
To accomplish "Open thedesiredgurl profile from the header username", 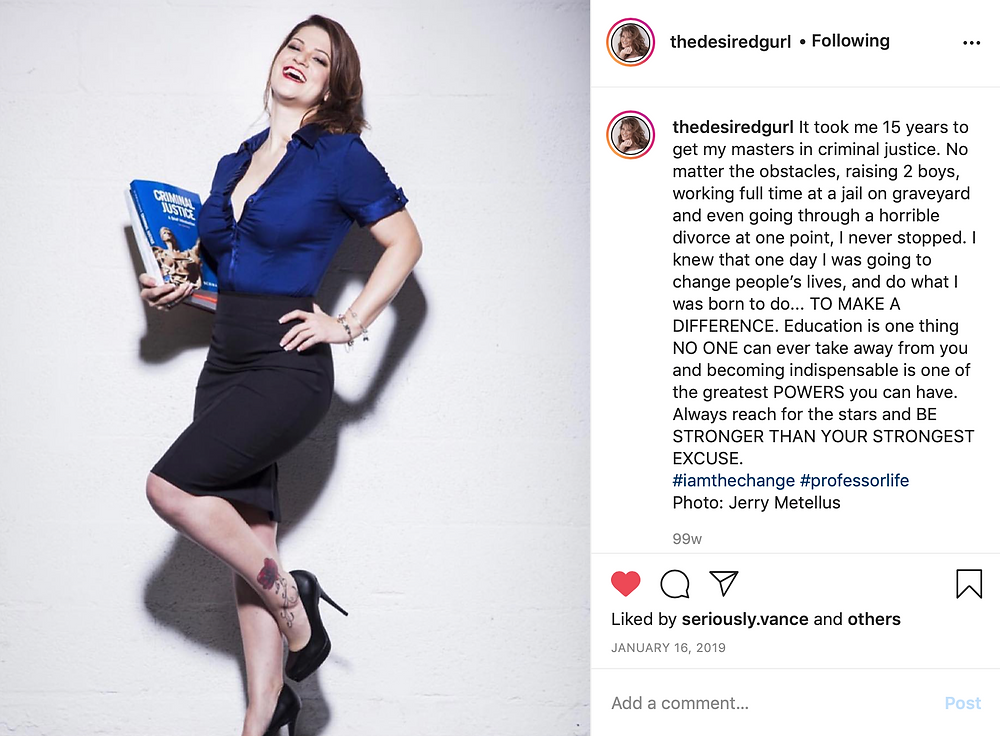I will [730, 41].
